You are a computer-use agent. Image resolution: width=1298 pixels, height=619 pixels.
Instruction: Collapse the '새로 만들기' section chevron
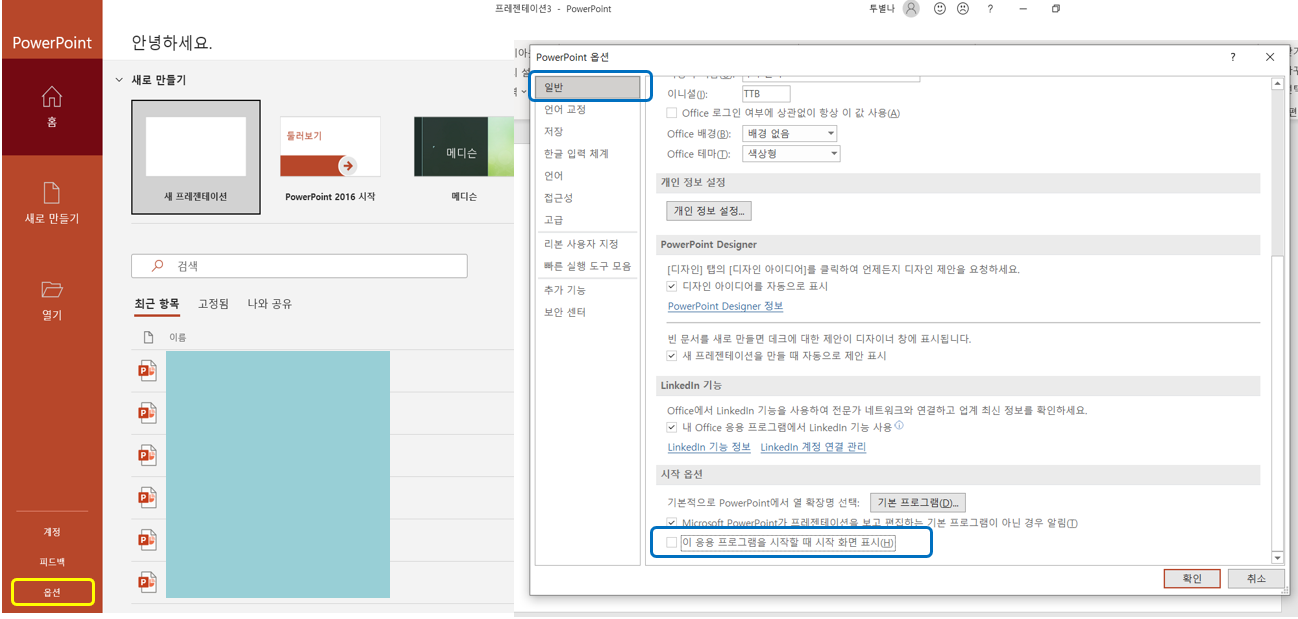tap(119, 80)
